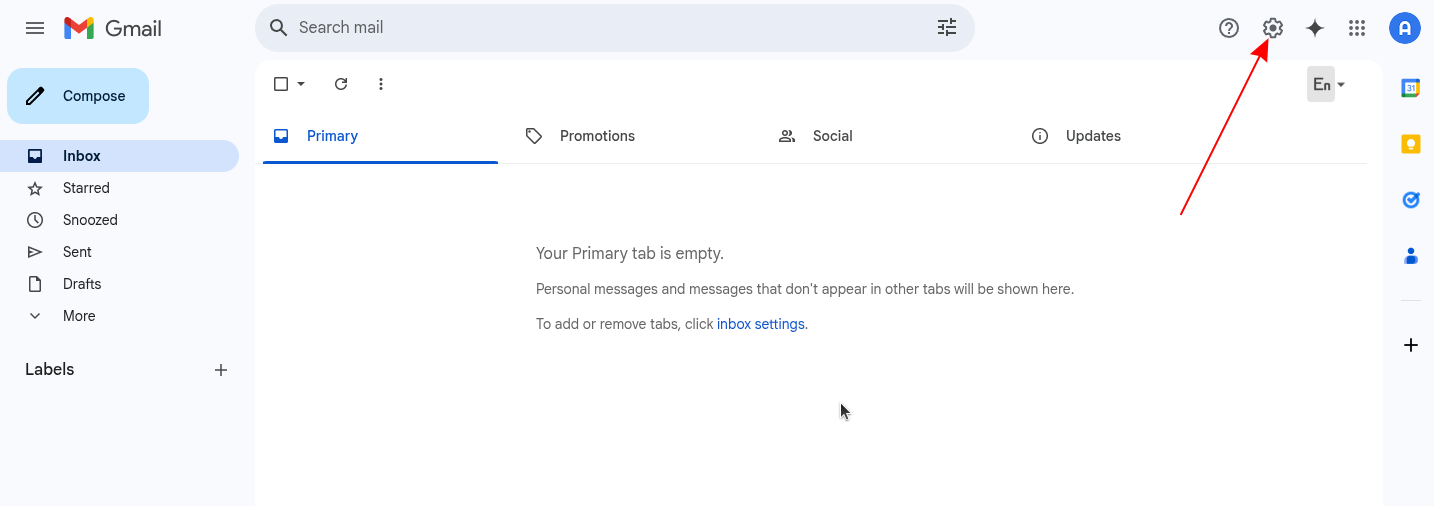This screenshot has height=506, width=1434.
Task: Switch to the Updates tab
Action: point(1138,136)
